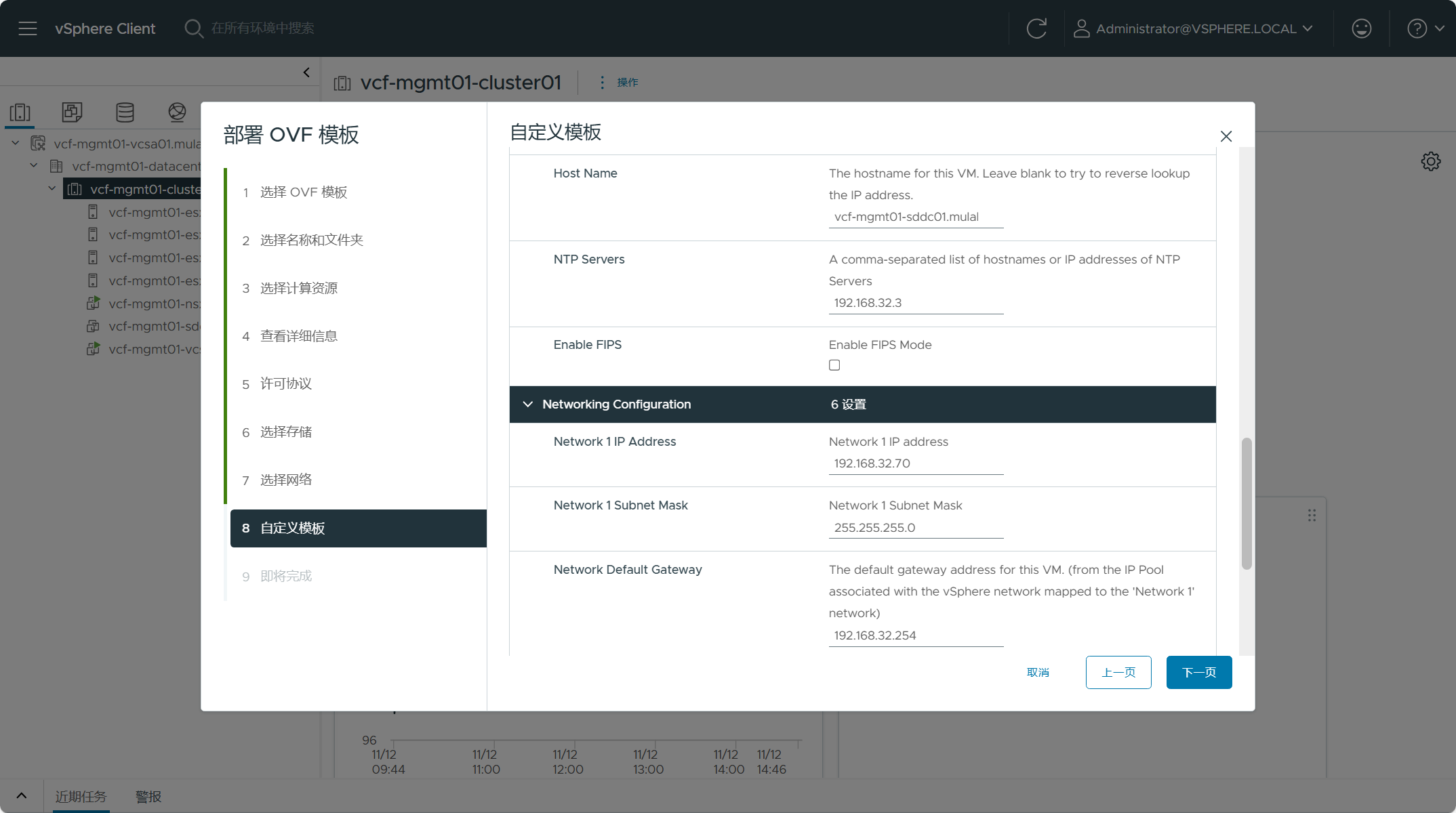
Task: Refresh the vSphere Client view
Action: (1036, 28)
